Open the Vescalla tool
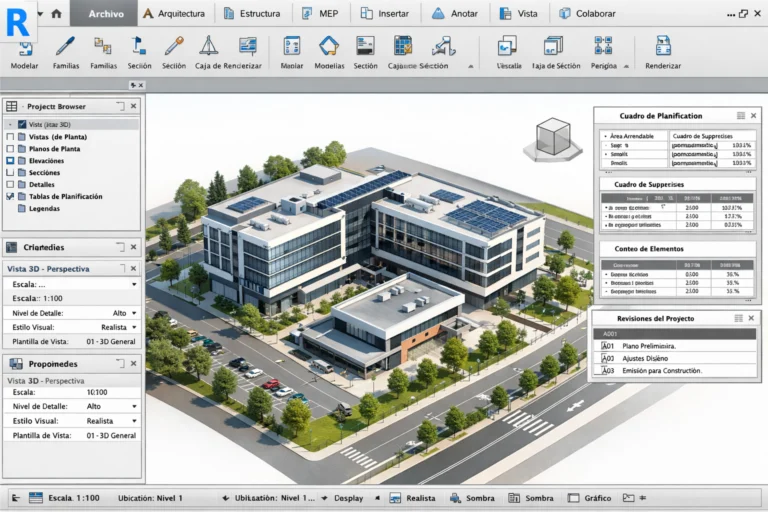The height and width of the screenshot is (512, 768). click(507, 46)
